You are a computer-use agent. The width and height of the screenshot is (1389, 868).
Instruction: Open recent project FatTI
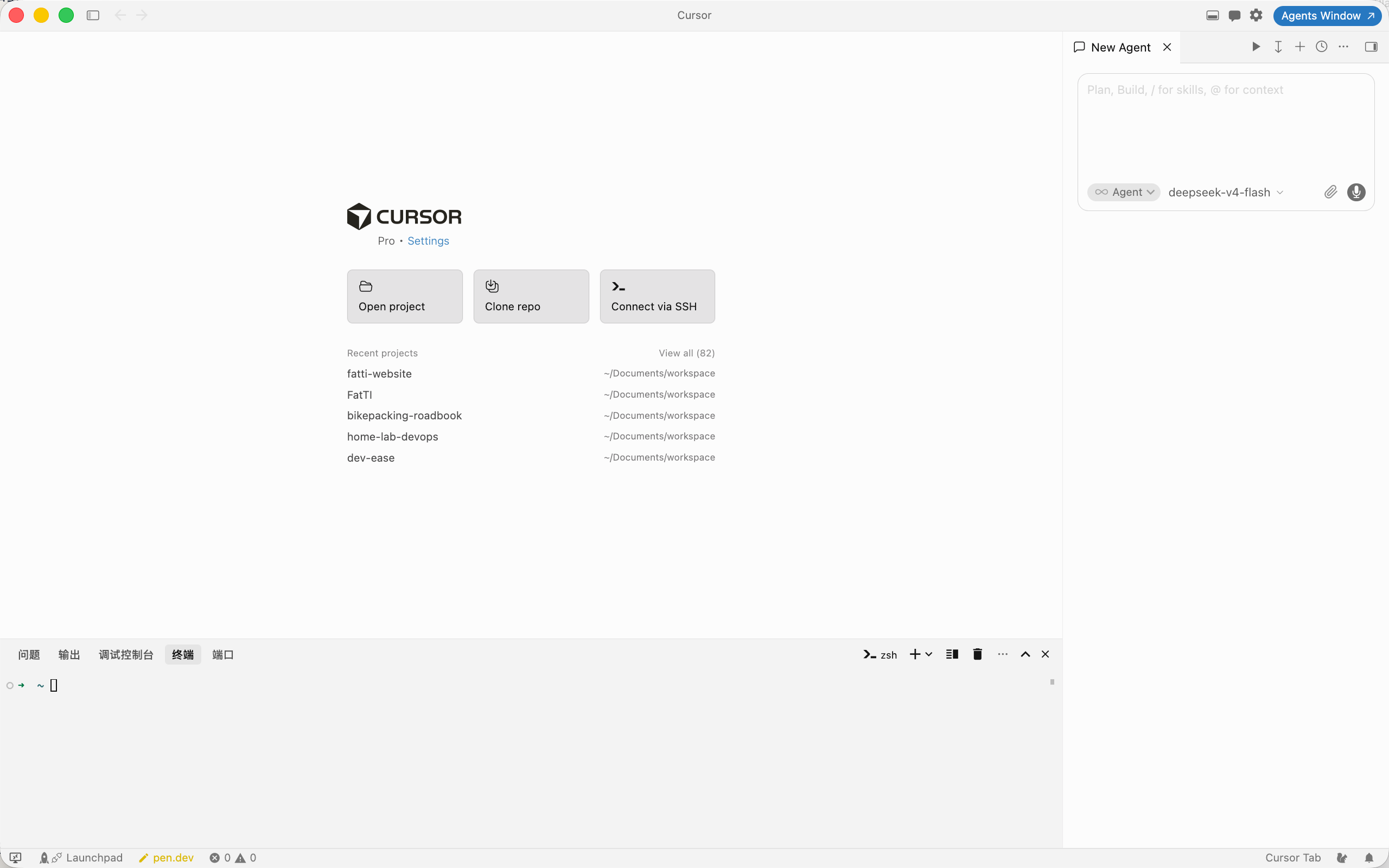coord(531,395)
